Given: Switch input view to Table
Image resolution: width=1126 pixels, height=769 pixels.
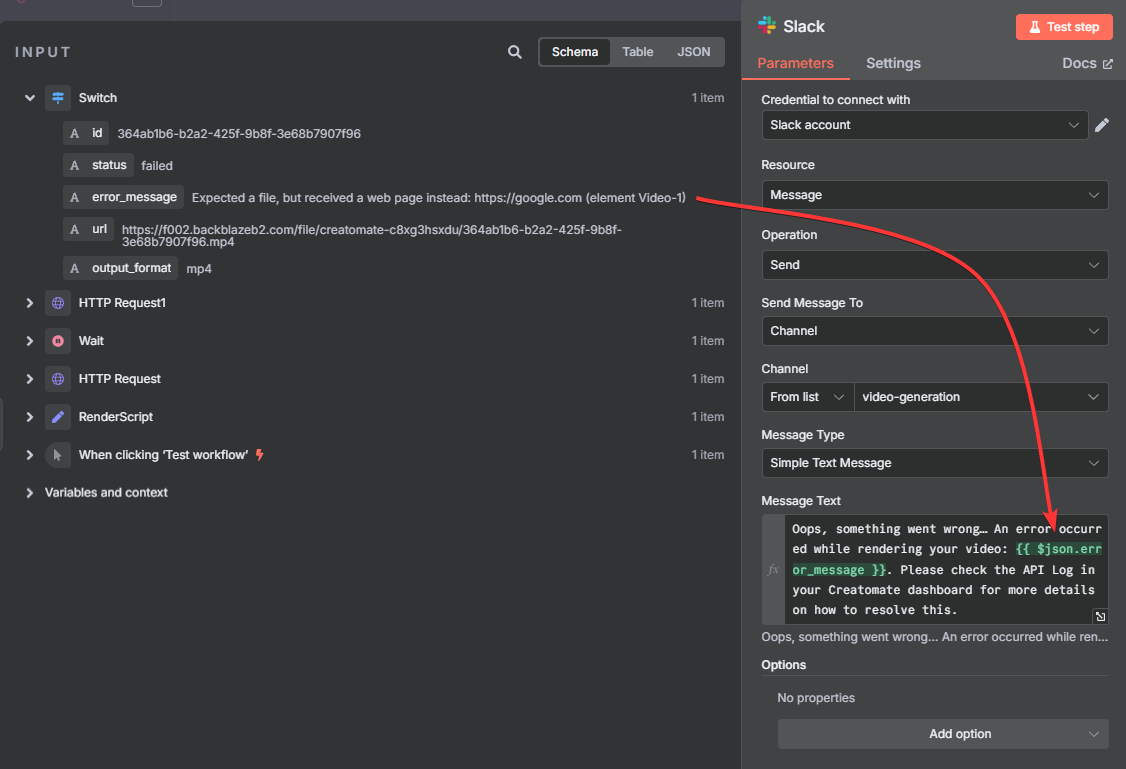Looking at the screenshot, I should [x=637, y=52].
